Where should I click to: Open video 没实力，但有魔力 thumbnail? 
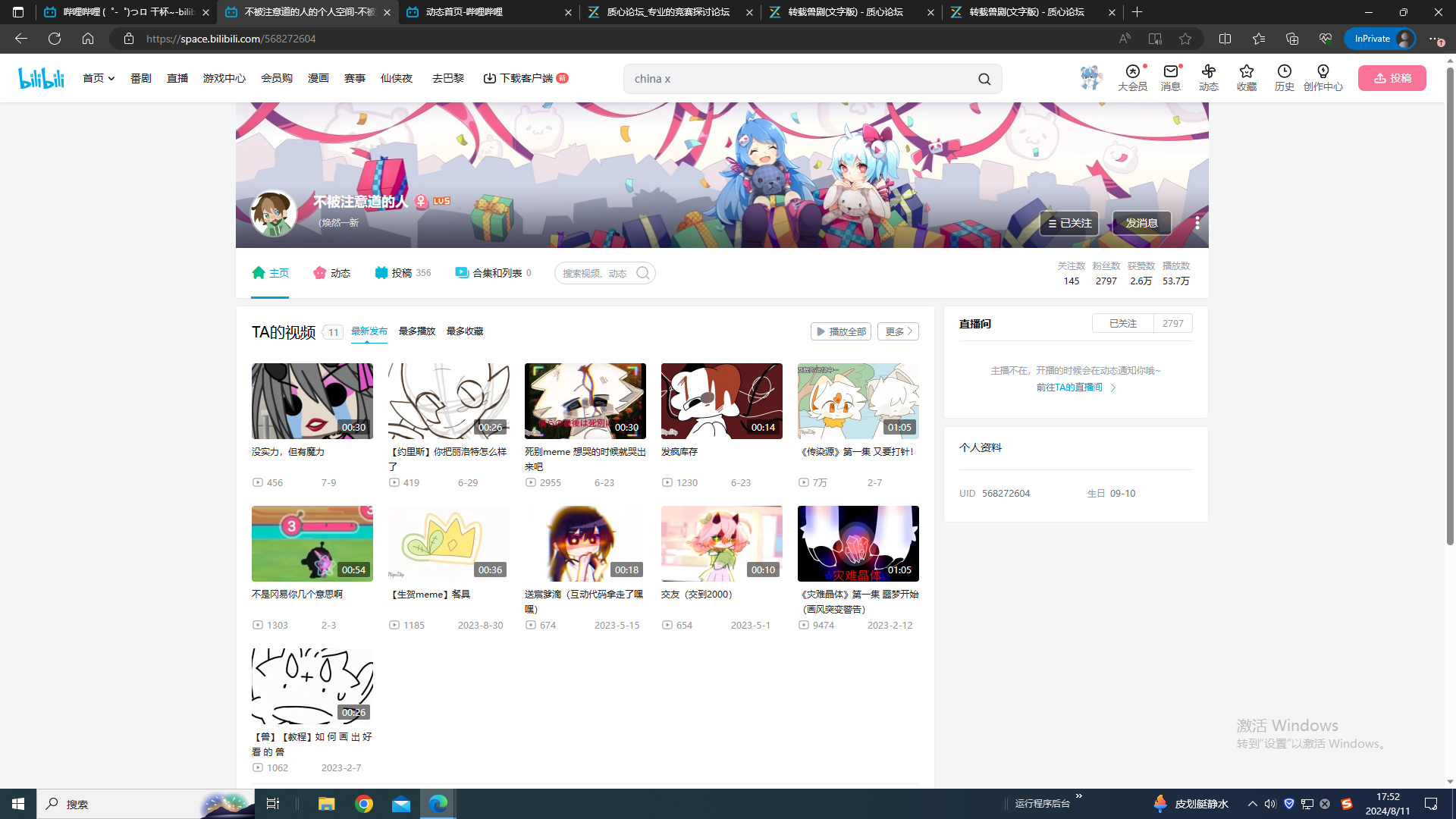coord(312,400)
